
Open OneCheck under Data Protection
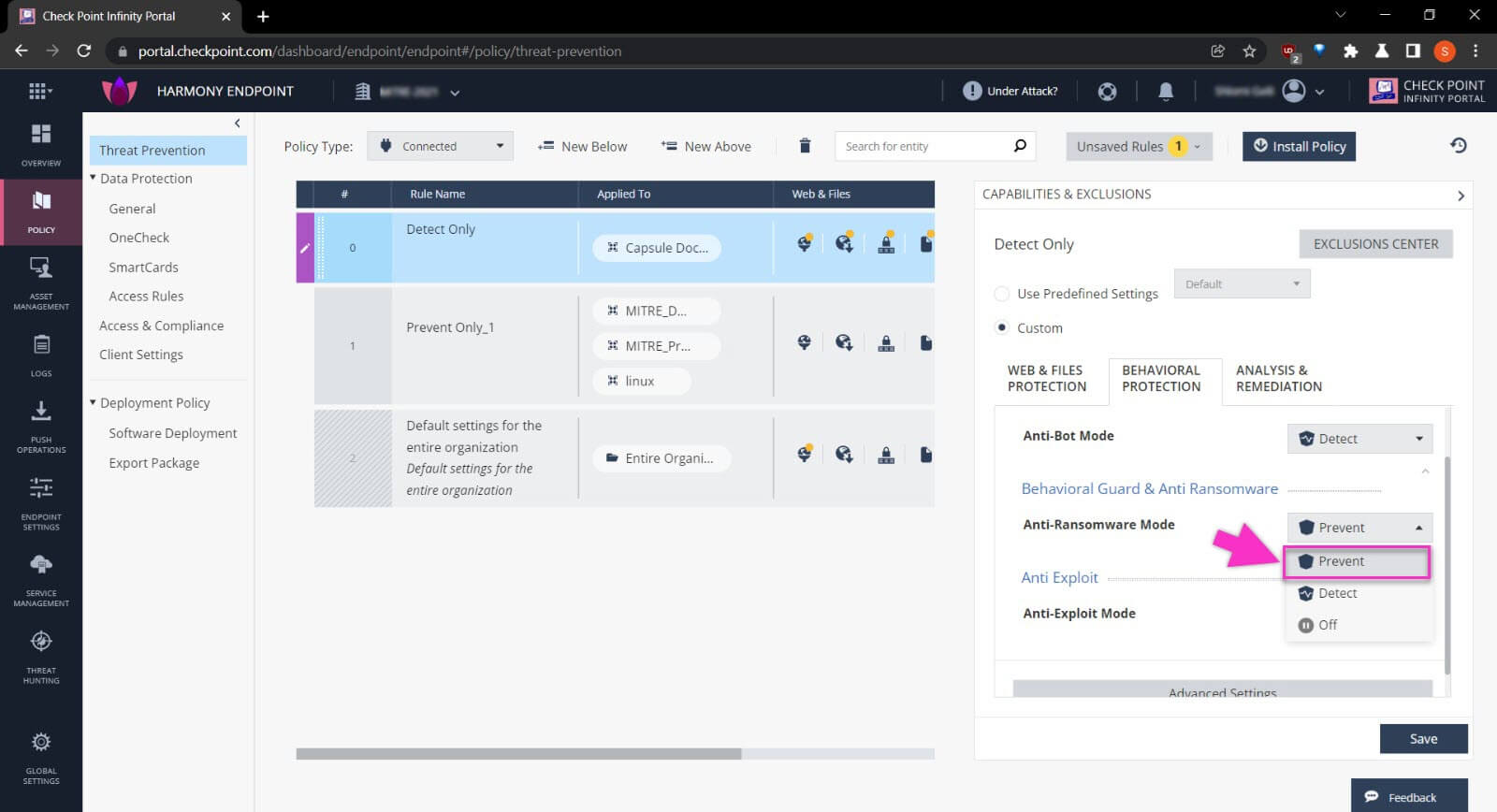pos(138,238)
